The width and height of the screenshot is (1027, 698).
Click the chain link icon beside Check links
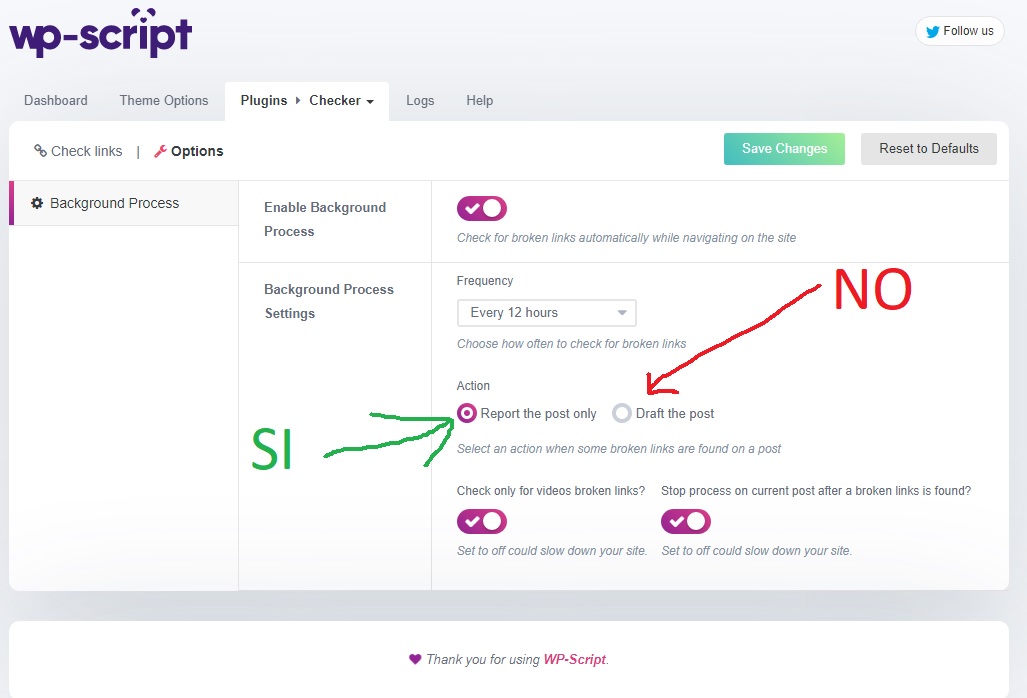pyautogui.click(x=40, y=151)
